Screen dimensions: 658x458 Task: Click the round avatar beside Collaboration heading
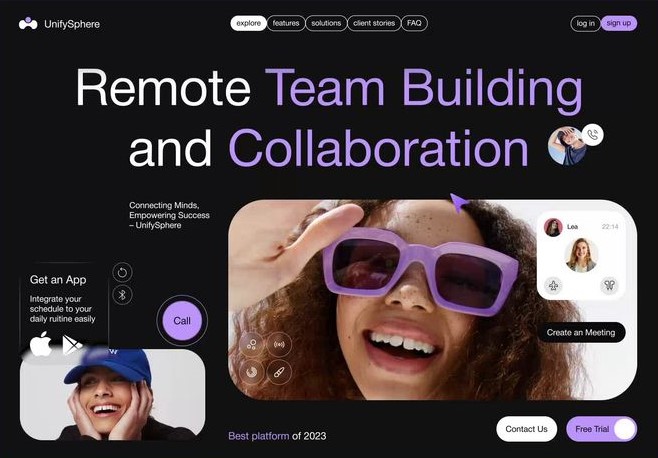[567, 146]
